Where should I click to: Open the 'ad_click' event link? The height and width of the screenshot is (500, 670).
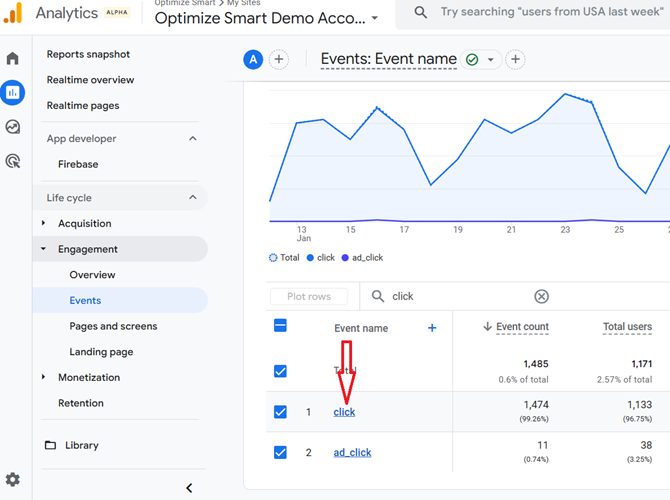352,453
